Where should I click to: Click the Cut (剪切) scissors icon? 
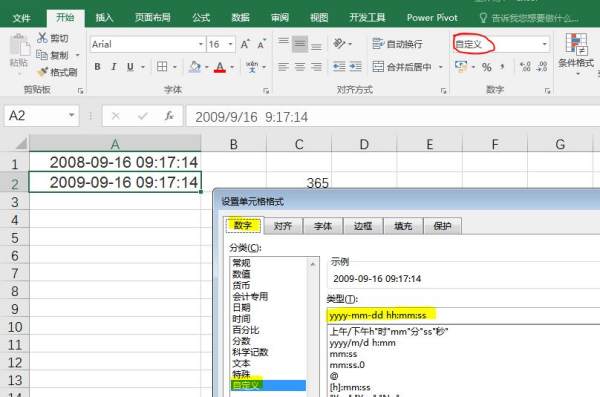click(42, 38)
